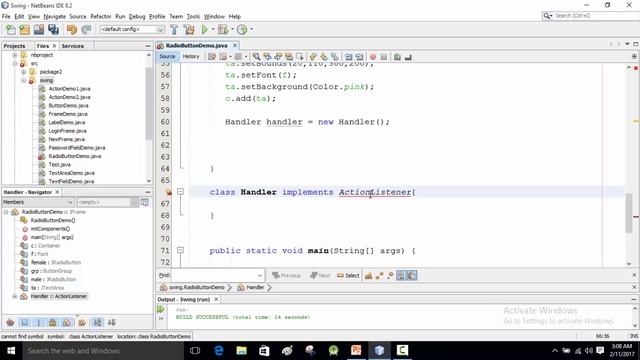Click the Previous button in Find bar
Image resolution: width=640 pixels, height=360 pixels.
pyautogui.click(x=287, y=276)
